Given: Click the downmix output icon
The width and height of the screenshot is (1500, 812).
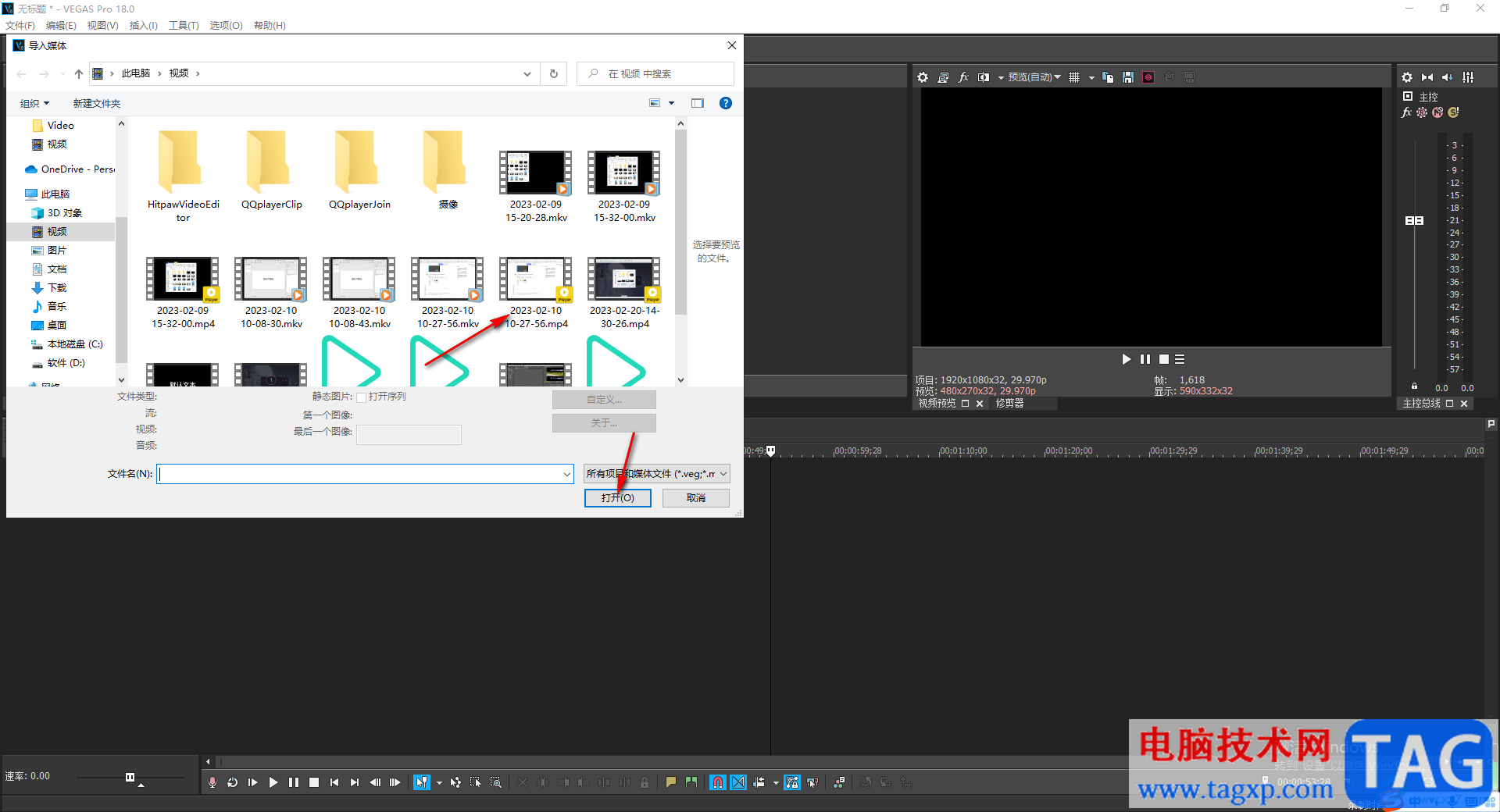Looking at the screenshot, I should [1427, 77].
